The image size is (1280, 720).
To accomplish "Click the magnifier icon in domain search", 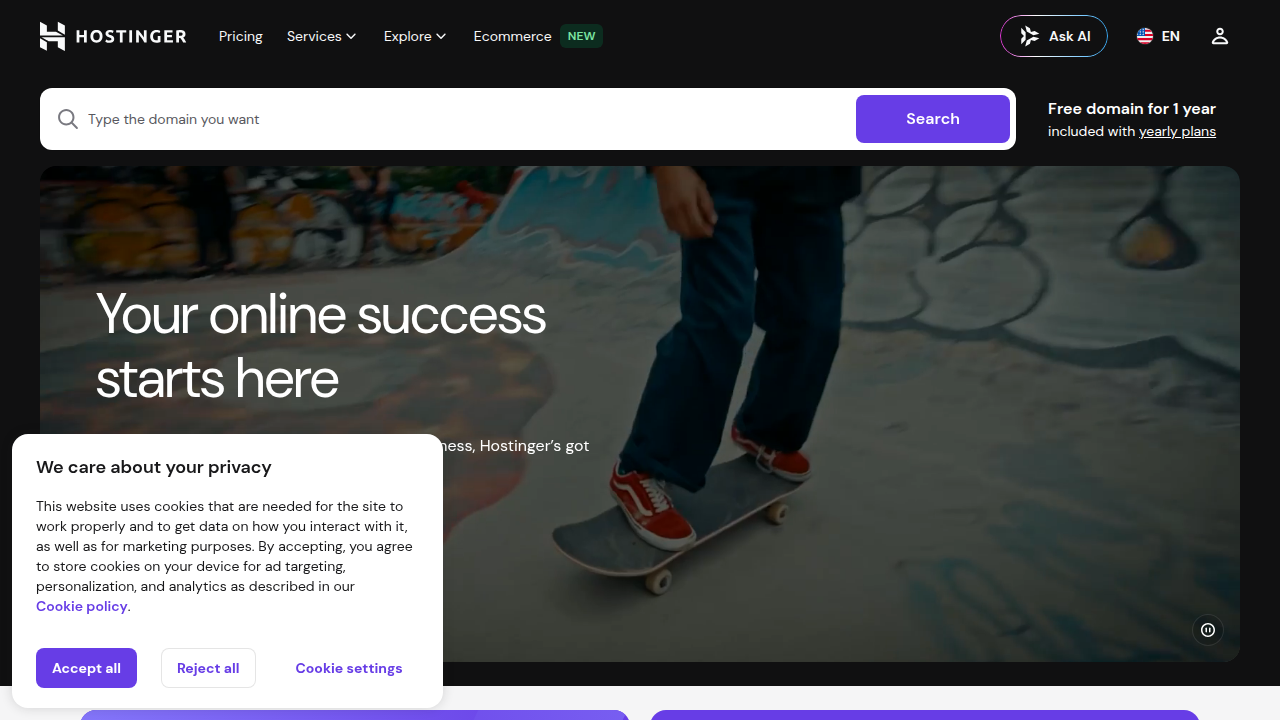I will (x=68, y=119).
